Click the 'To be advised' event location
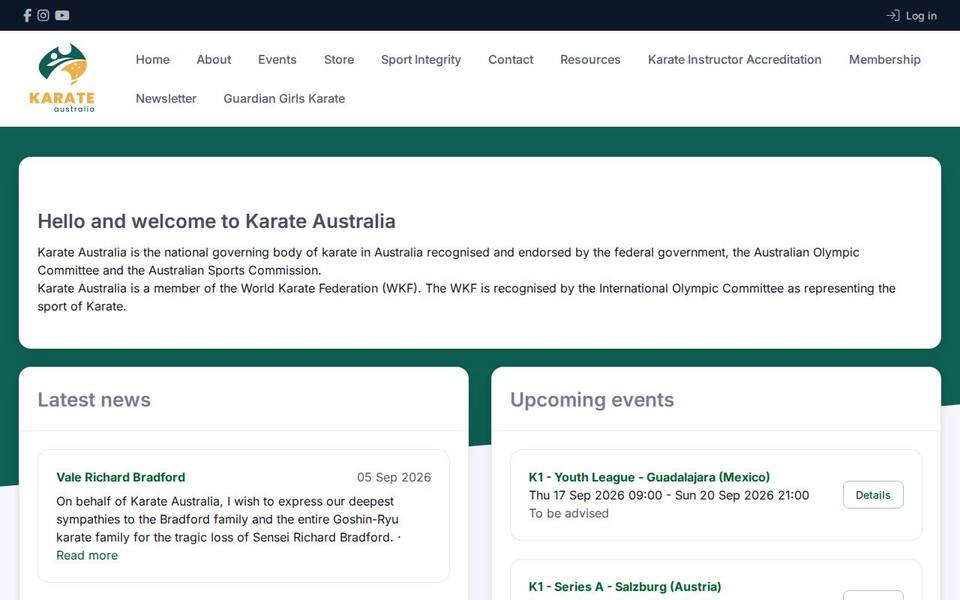960x600 pixels. 569,514
